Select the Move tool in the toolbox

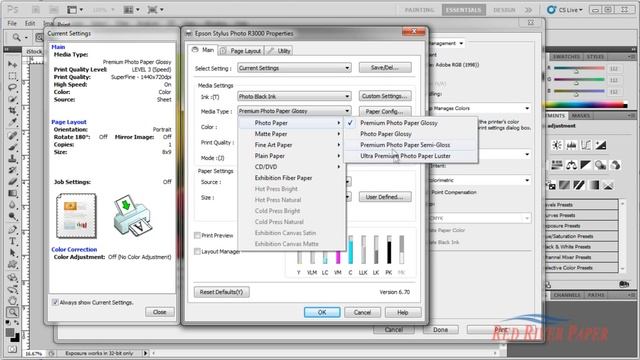pos(12,64)
